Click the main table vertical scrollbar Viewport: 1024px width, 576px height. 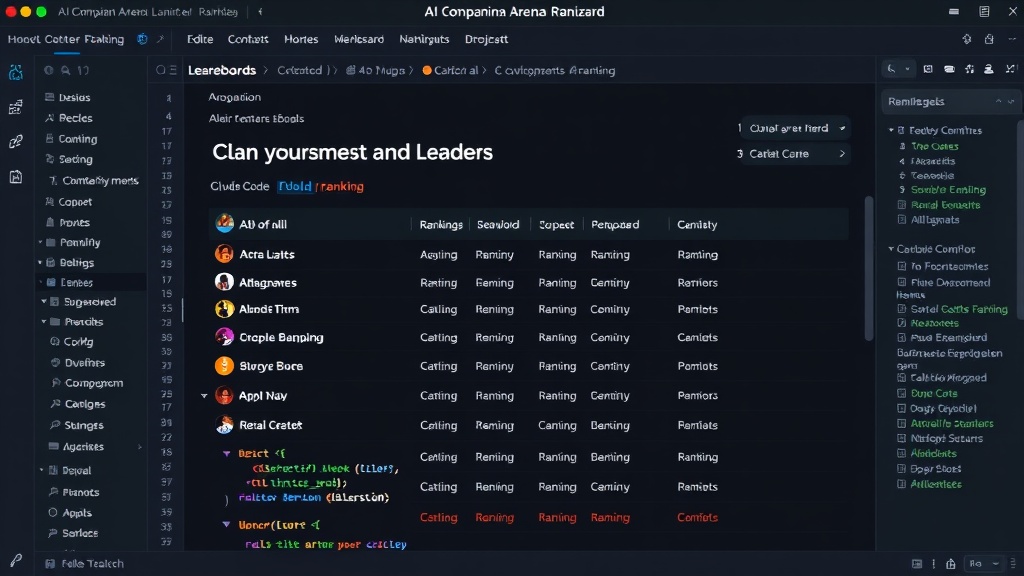869,268
